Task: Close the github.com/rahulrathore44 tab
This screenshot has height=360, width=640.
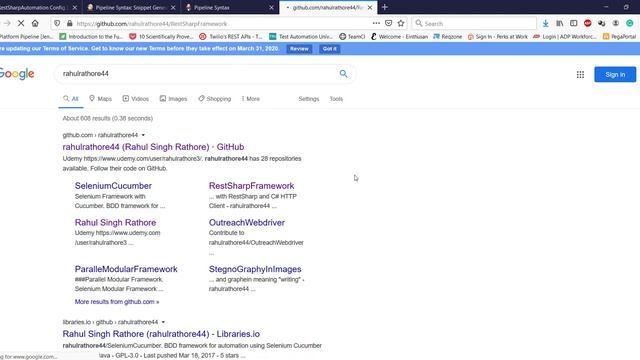Action: point(370,7)
